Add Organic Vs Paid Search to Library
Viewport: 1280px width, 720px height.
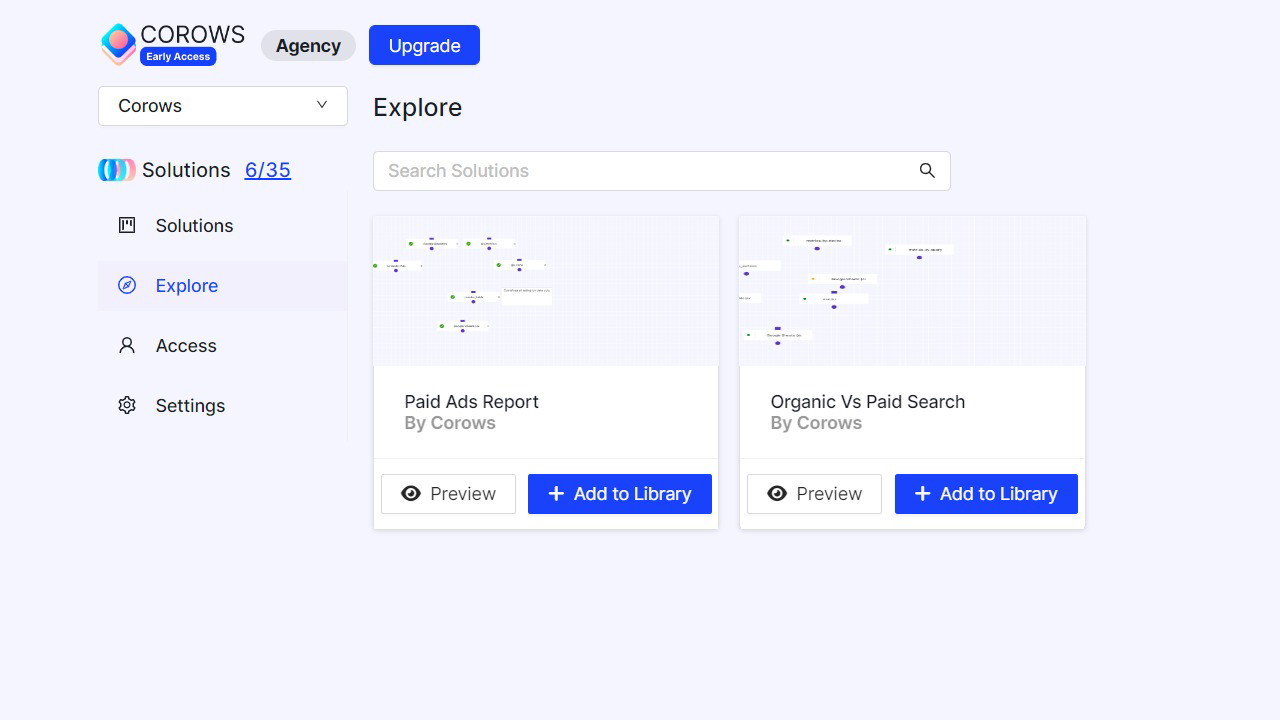click(x=986, y=494)
